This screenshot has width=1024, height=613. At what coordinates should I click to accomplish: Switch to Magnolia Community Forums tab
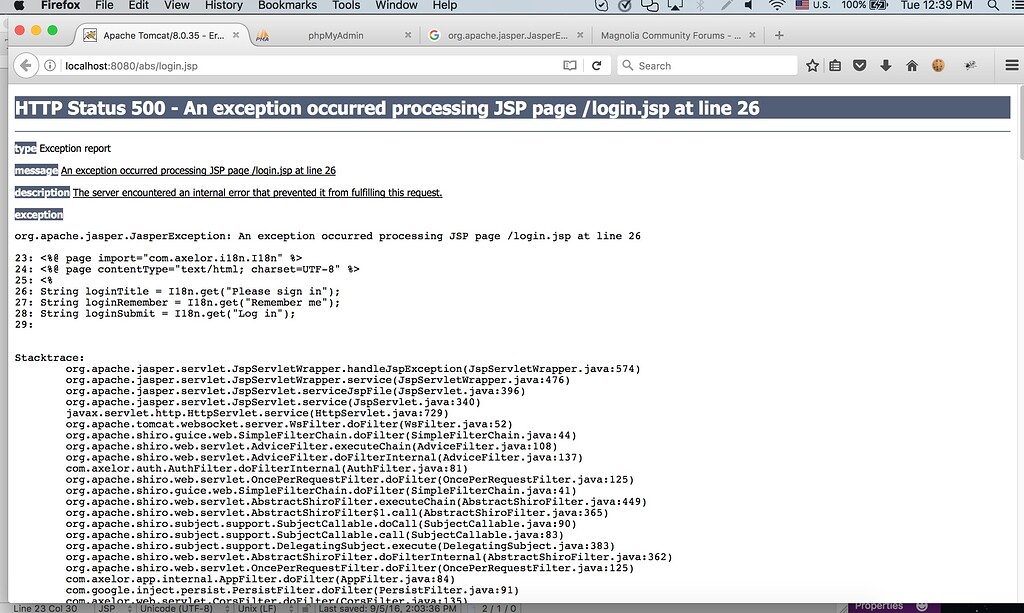pyautogui.click(x=670, y=35)
